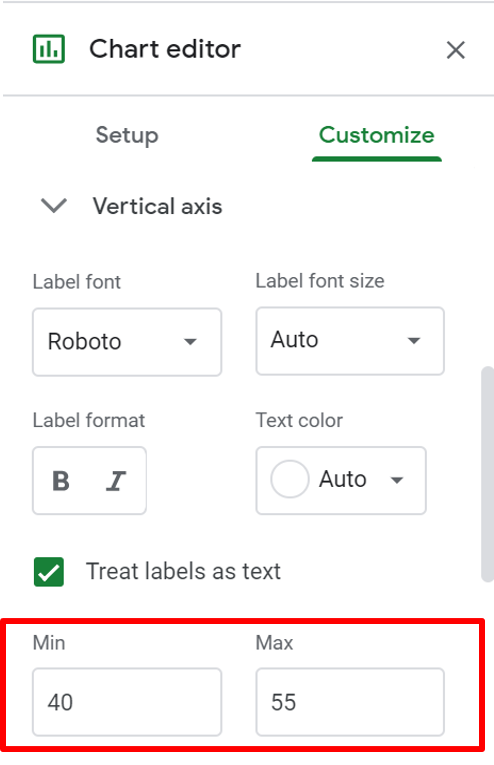The height and width of the screenshot is (765, 494).
Task: Collapse the Vertical axis section chevron
Action: [54, 205]
